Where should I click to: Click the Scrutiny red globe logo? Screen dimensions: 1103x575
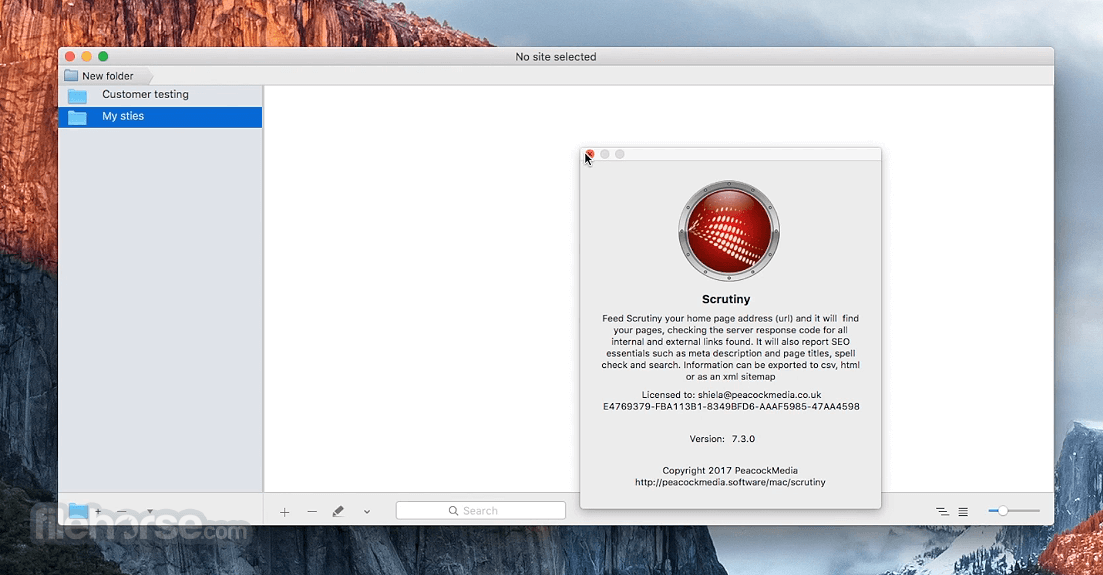(729, 231)
